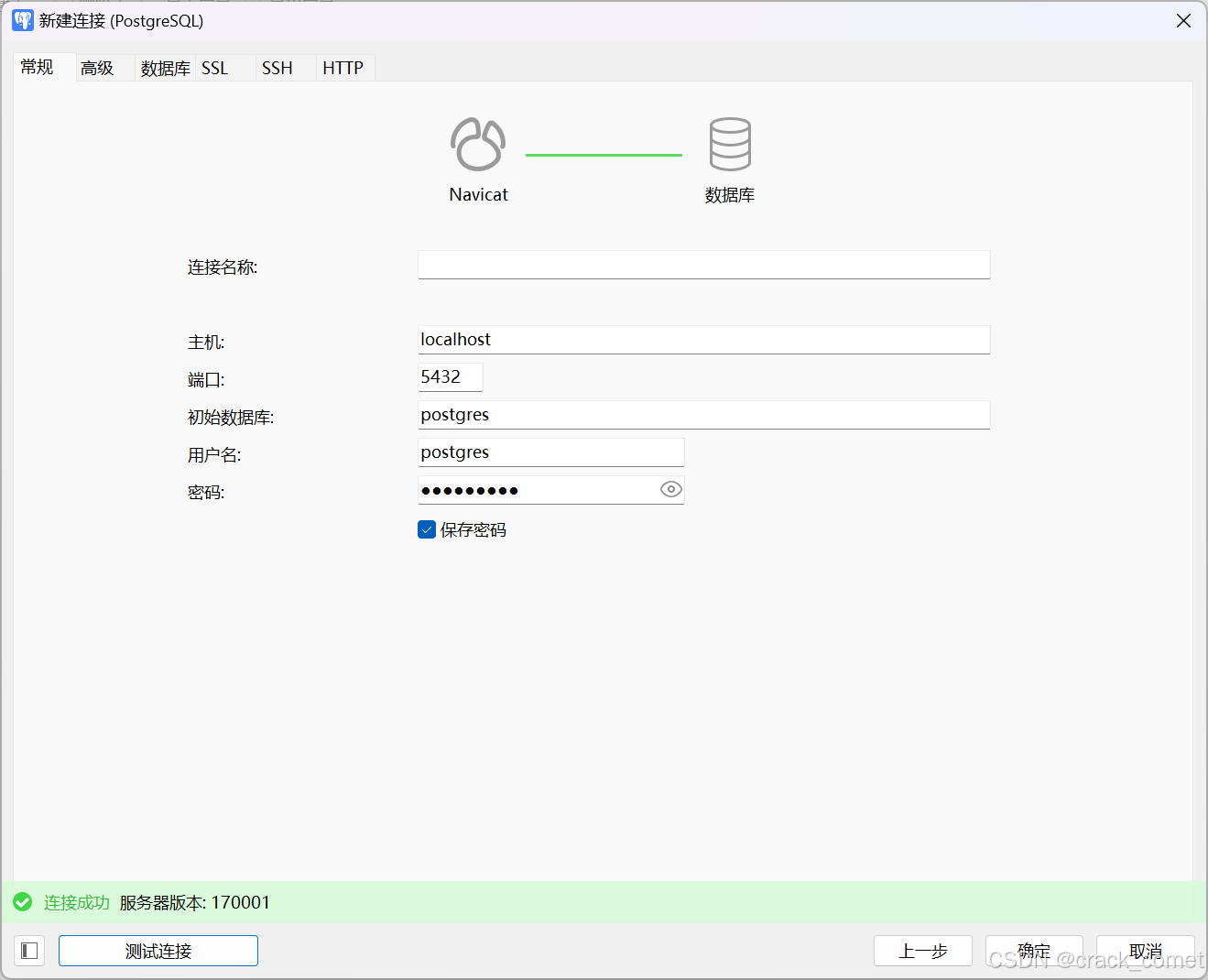Toggle the side panel icon button
Image resolution: width=1208 pixels, height=980 pixels.
(x=29, y=951)
